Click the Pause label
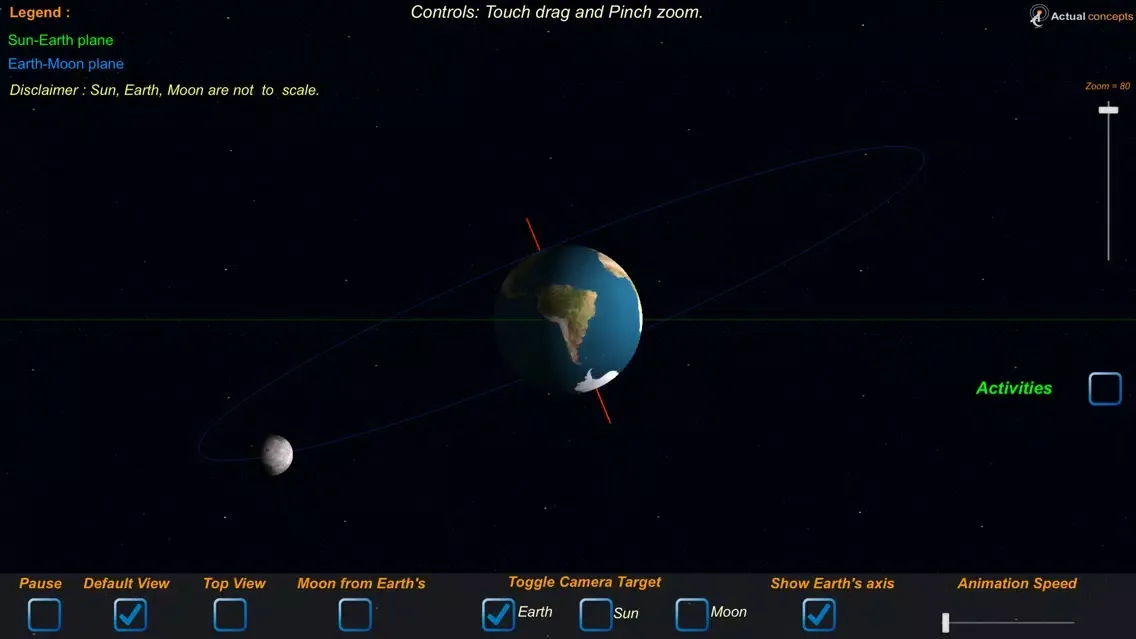This screenshot has width=1136, height=639. point(41,583)
